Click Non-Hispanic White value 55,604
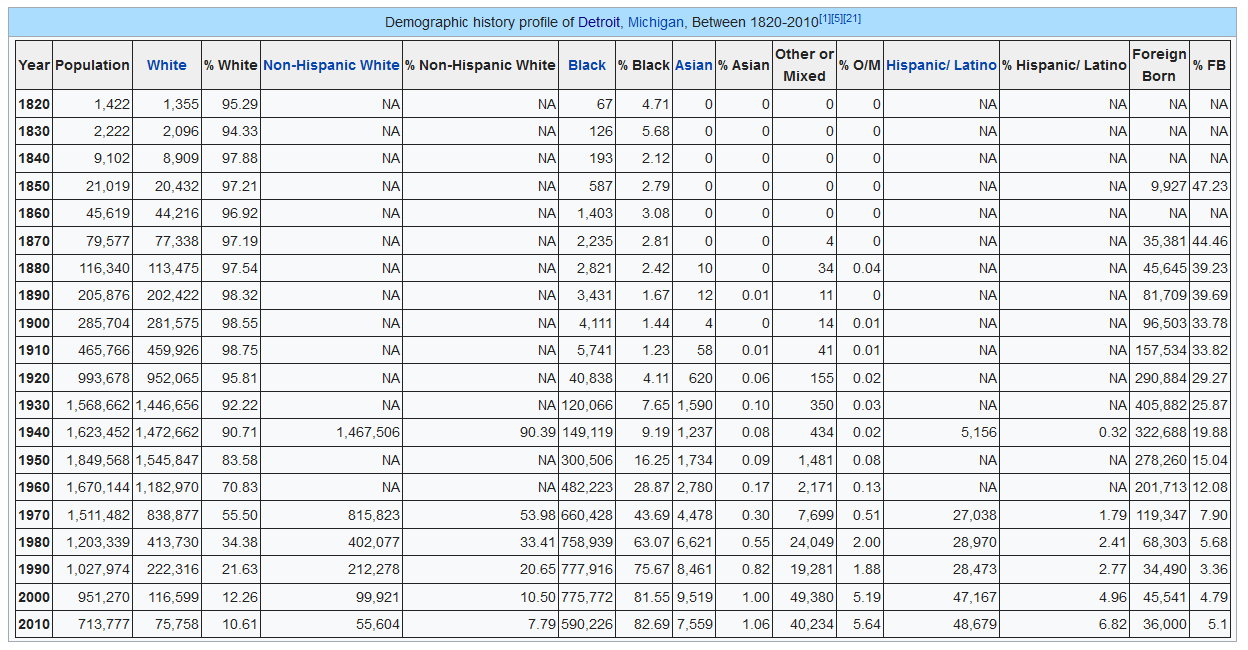The height and width of the screenshot is (650, 1248). [x=378, y=624]
